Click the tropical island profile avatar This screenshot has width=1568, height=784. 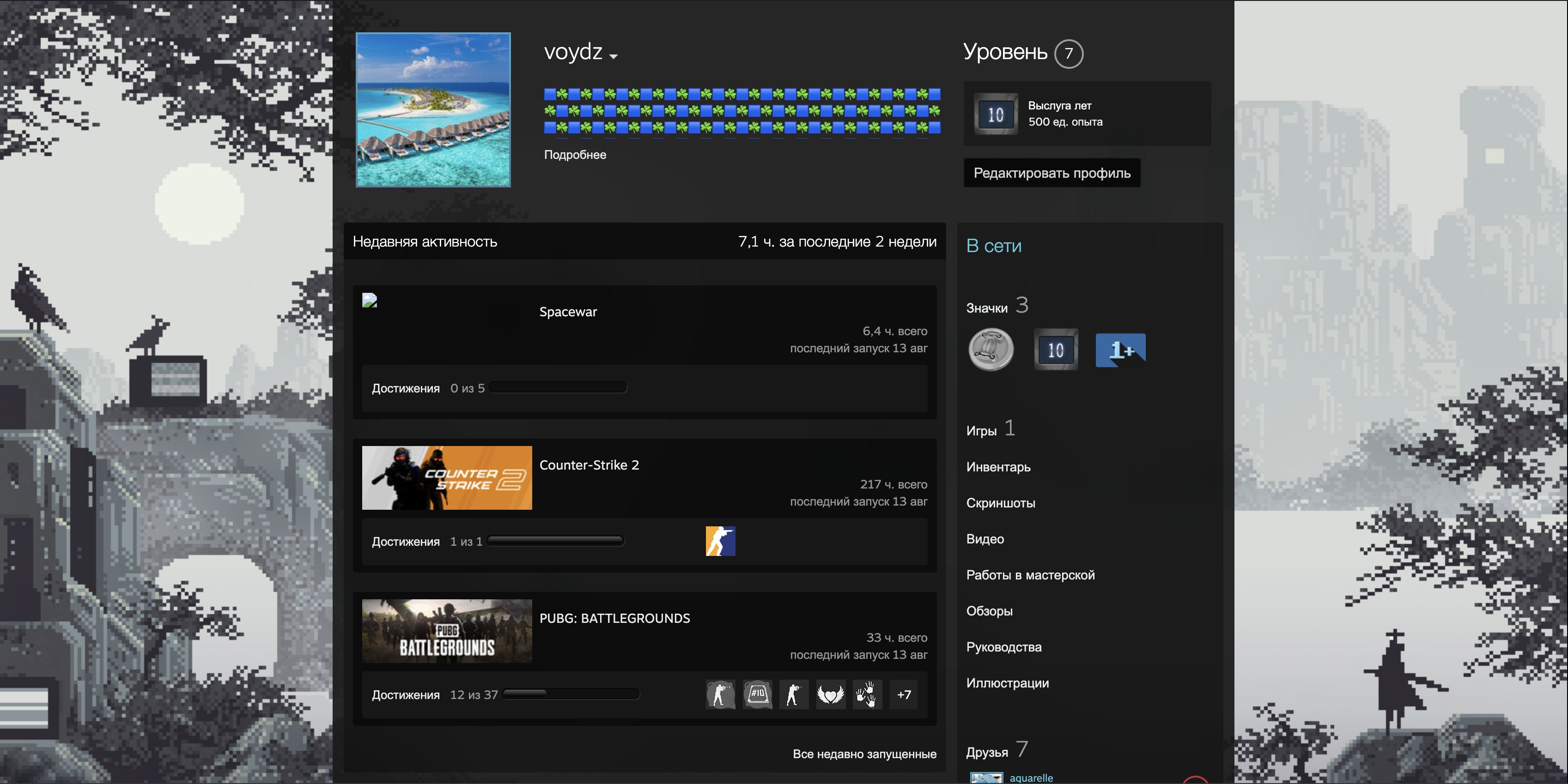[x=433, y=109]
